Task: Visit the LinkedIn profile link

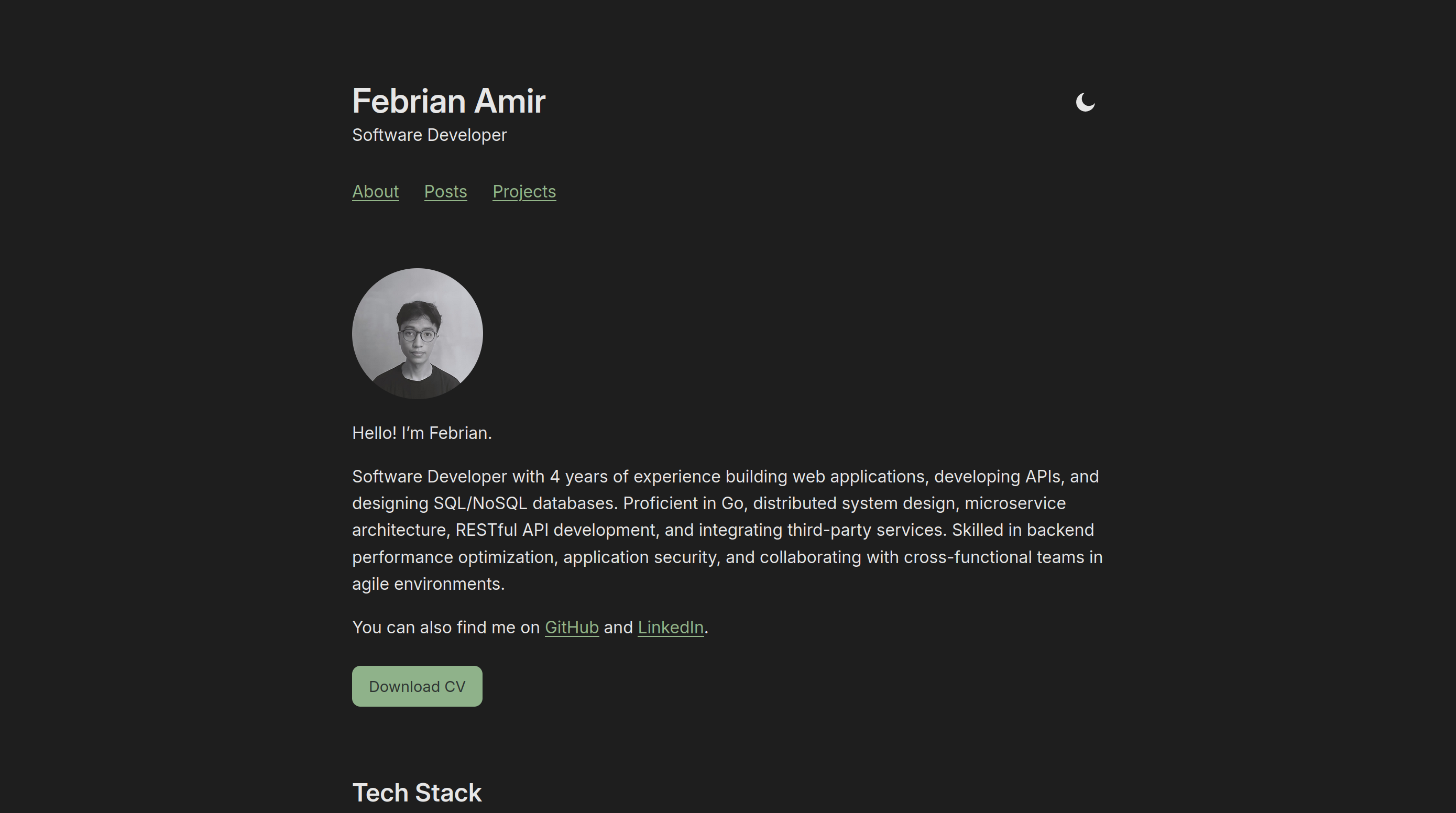Action: point(670,627)
